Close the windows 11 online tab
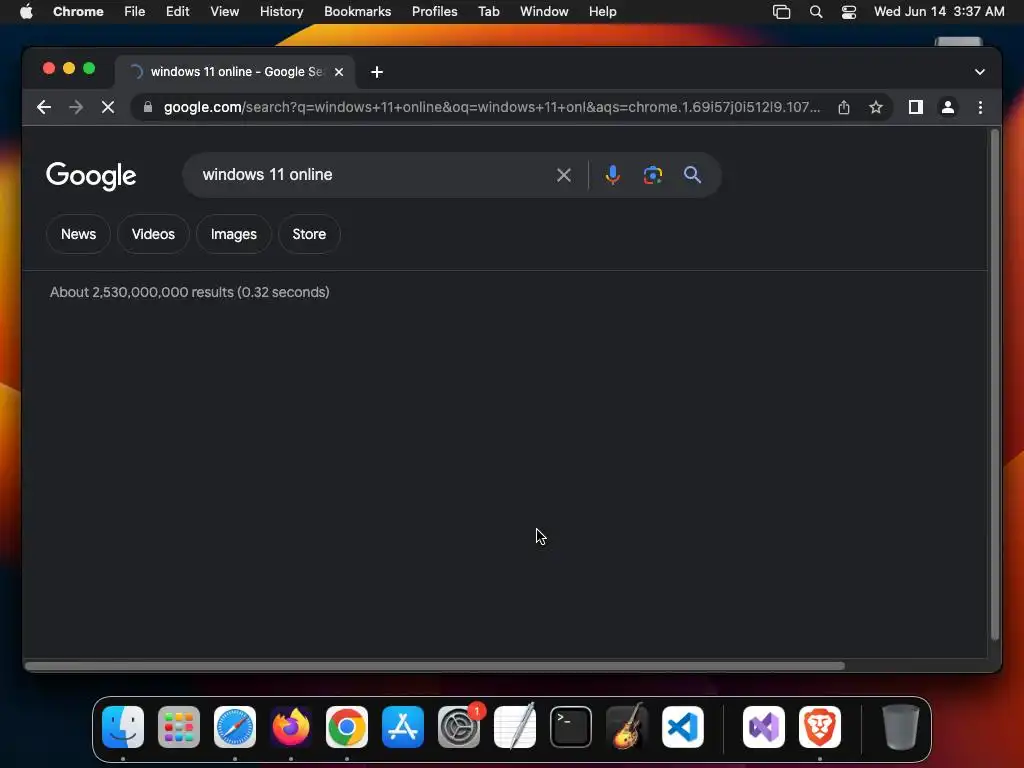This screenshot has width=1024, height=768. (339, 72)
